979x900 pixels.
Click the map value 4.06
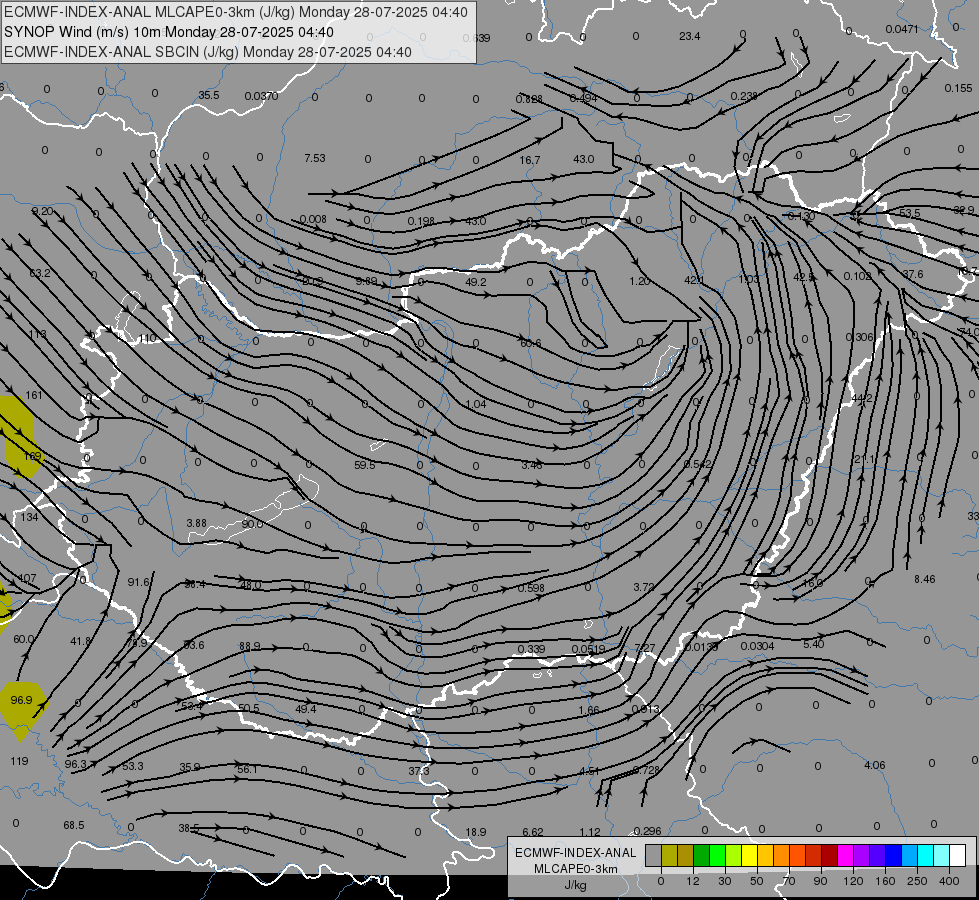coord(874,764)
